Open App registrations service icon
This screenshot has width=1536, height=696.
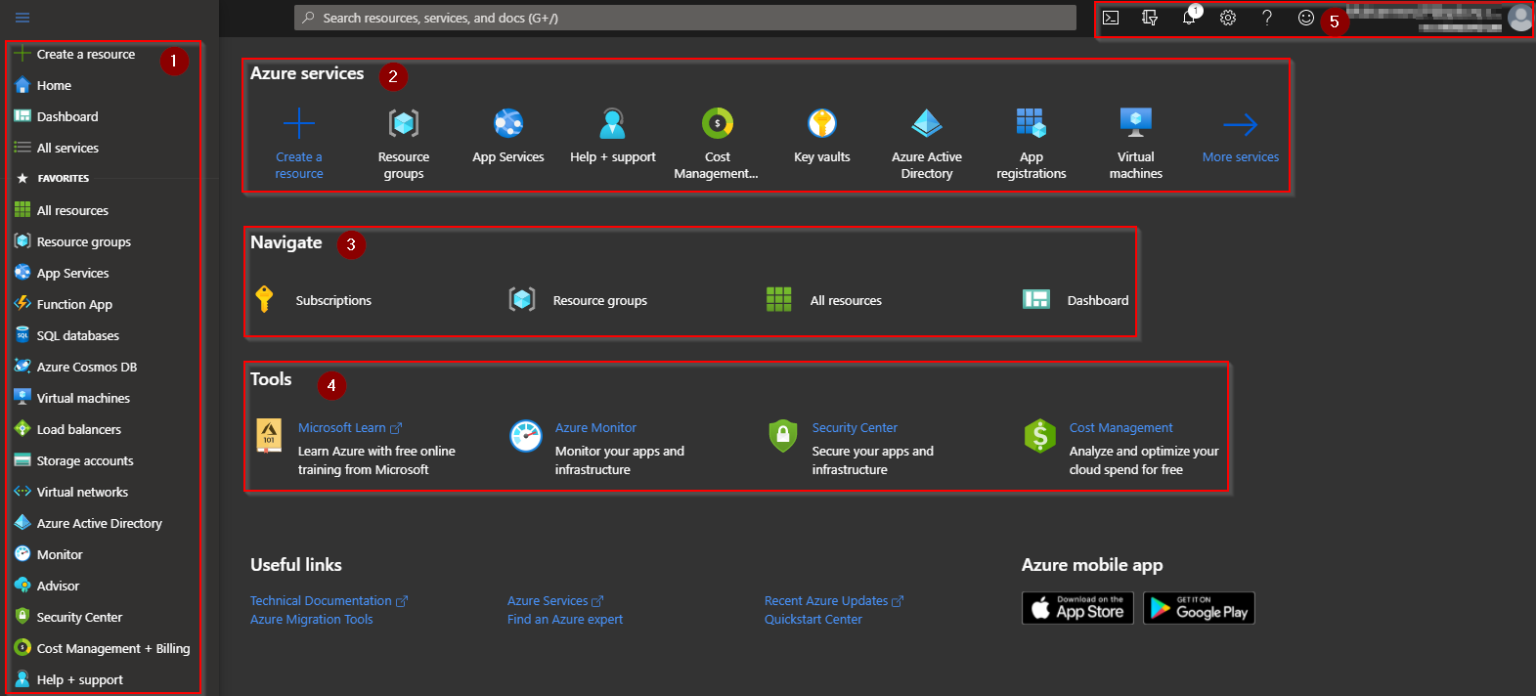pos(1031,124)
